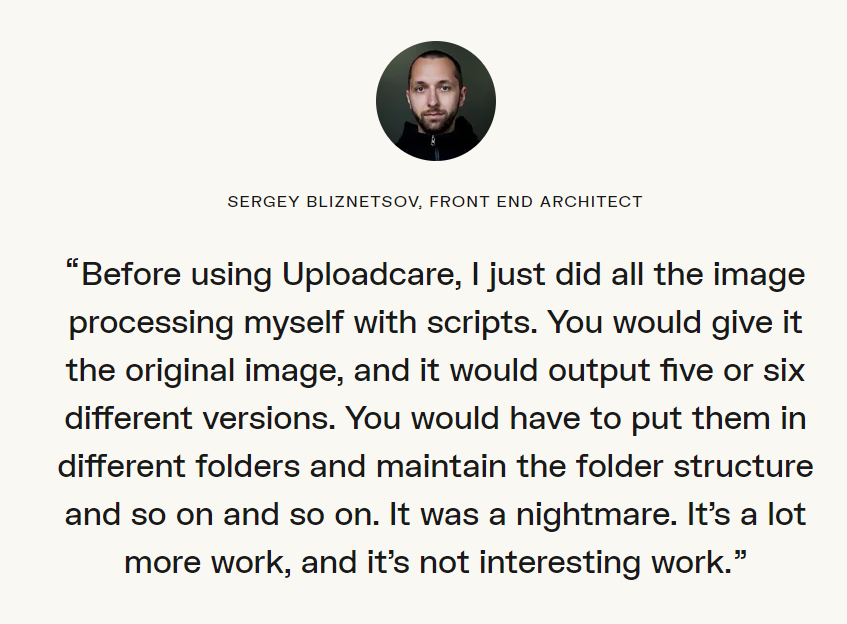Click the closing quotation mark after "work."

[x=740, y=556]
